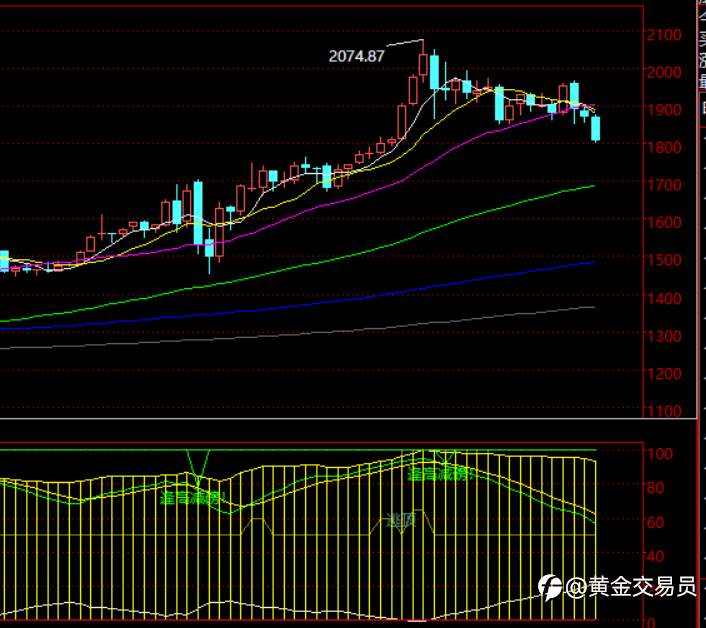Screen dimensions: 706x628
Task: Select the peak candlestick marked 2074.87
Action: 423,63
